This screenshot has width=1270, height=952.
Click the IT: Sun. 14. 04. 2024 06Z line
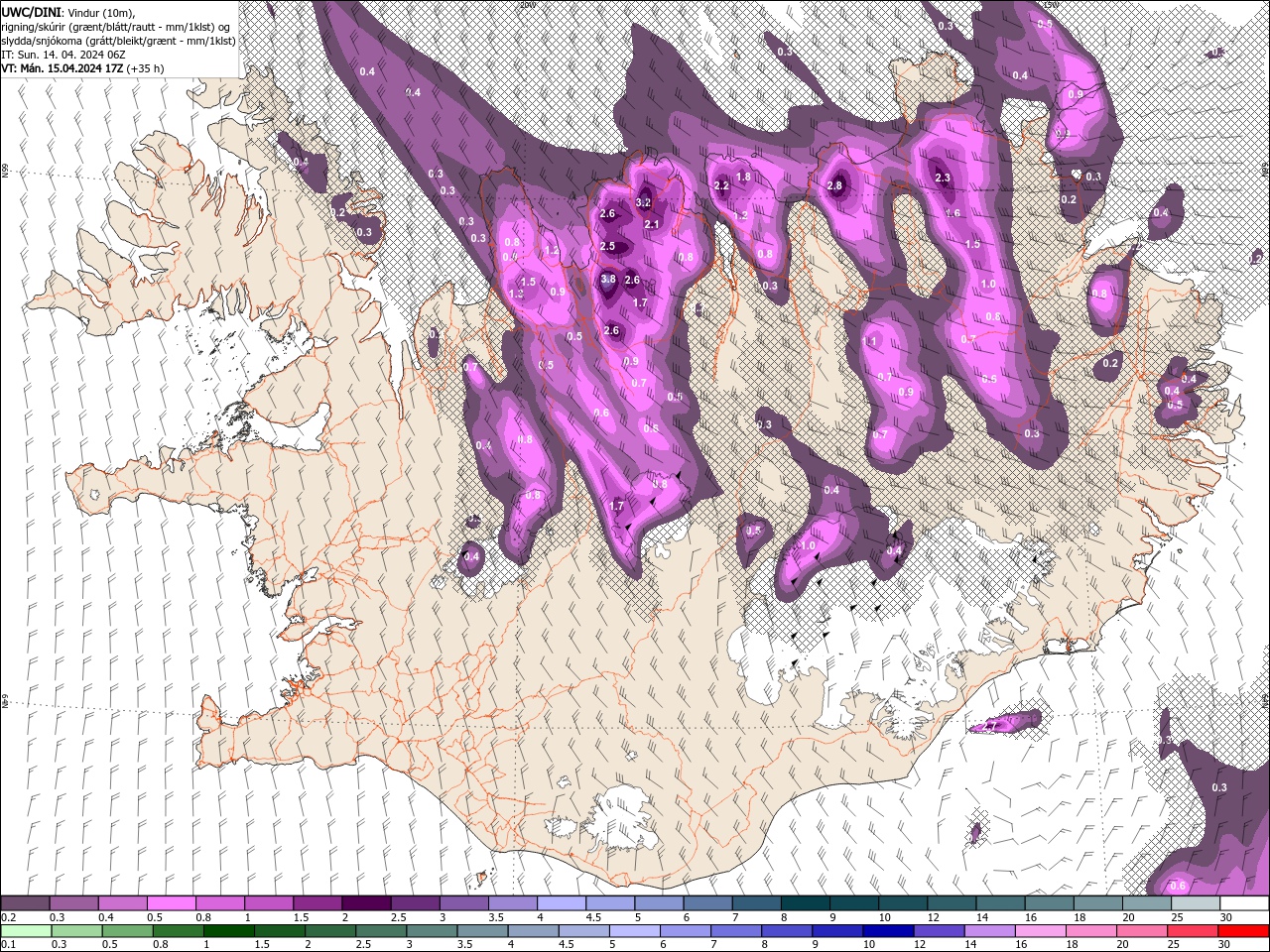(x=63, y=55)
